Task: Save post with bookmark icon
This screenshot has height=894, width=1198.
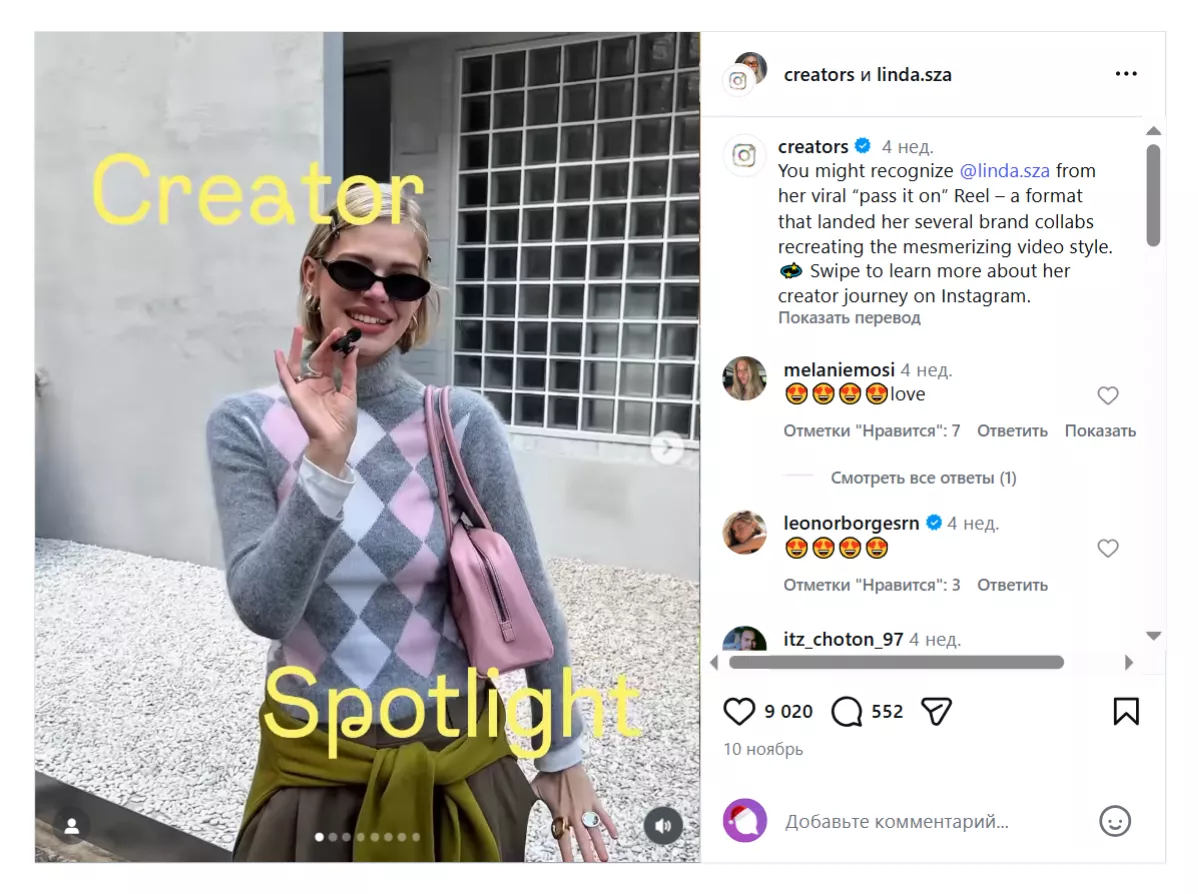Action: click(x=1126, y=711)
